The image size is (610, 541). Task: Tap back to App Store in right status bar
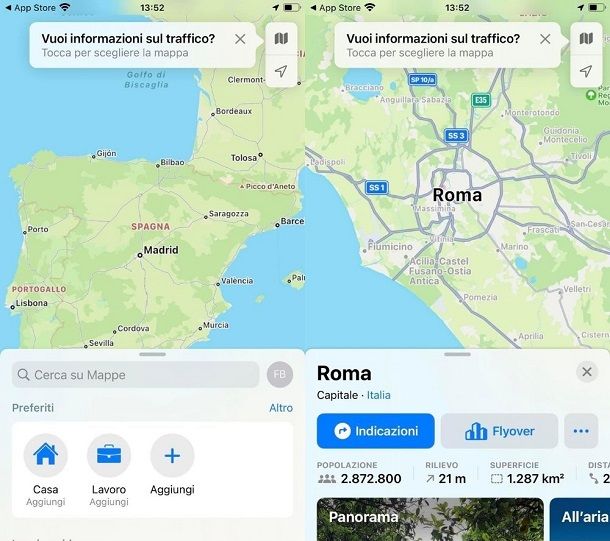(x=335, y=8)
